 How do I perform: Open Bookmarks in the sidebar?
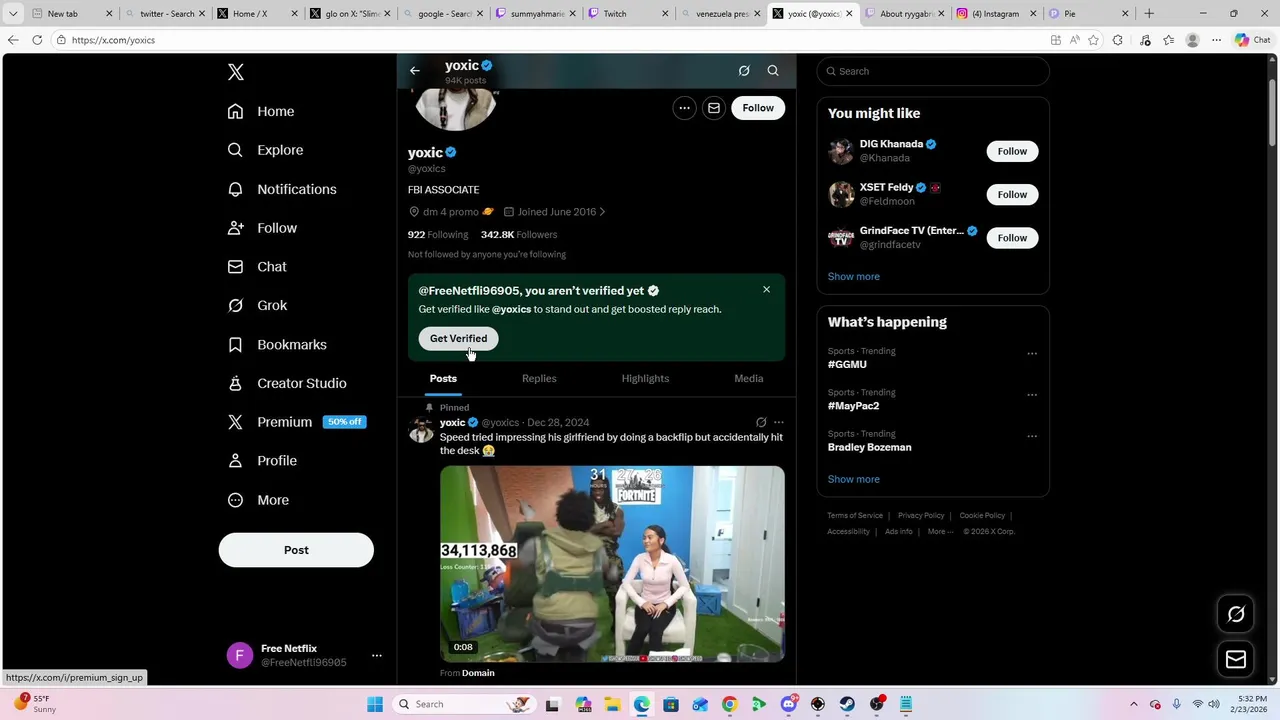coord(277,344)
